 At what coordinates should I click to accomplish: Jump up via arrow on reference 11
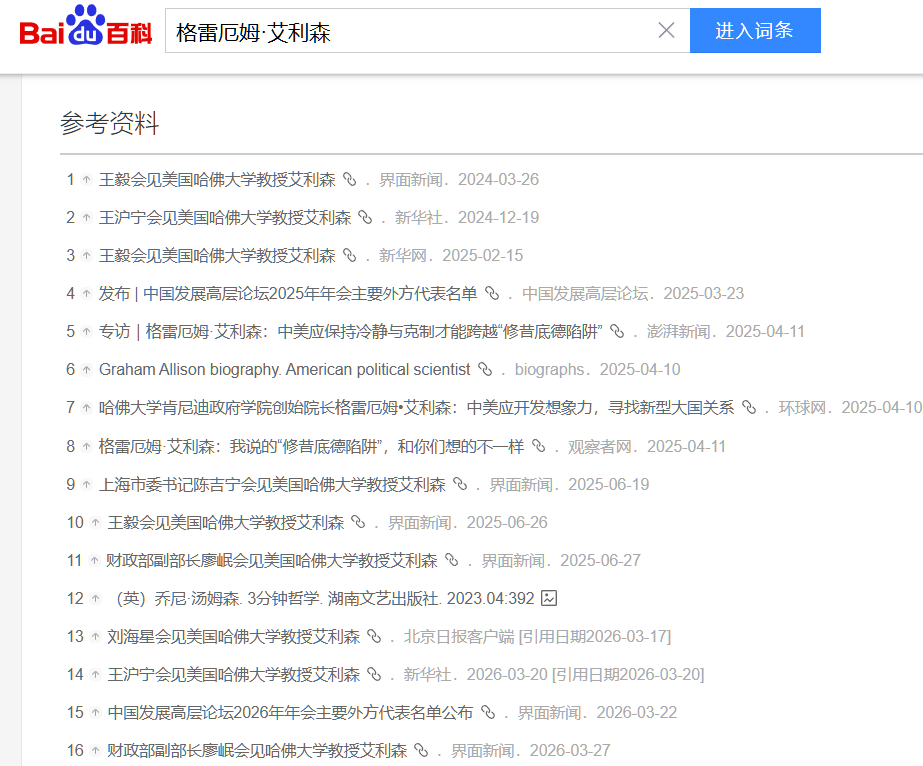coord(94,561)
